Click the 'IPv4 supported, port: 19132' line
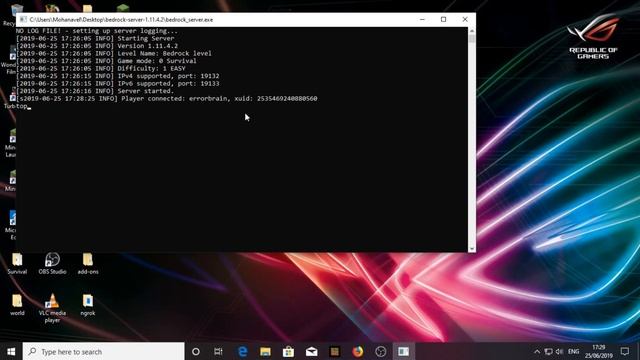Viewport: 640px width, 360px height. click(118, 76)
